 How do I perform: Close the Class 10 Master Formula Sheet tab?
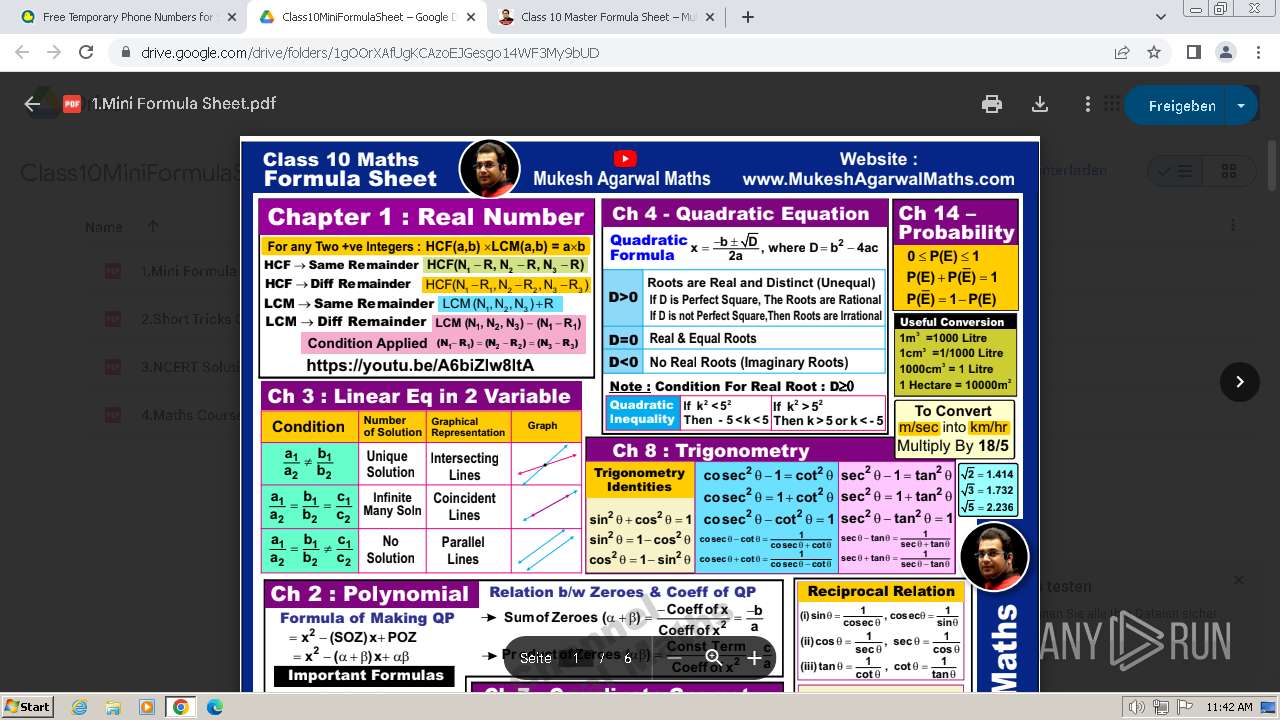tap(709, 17)
